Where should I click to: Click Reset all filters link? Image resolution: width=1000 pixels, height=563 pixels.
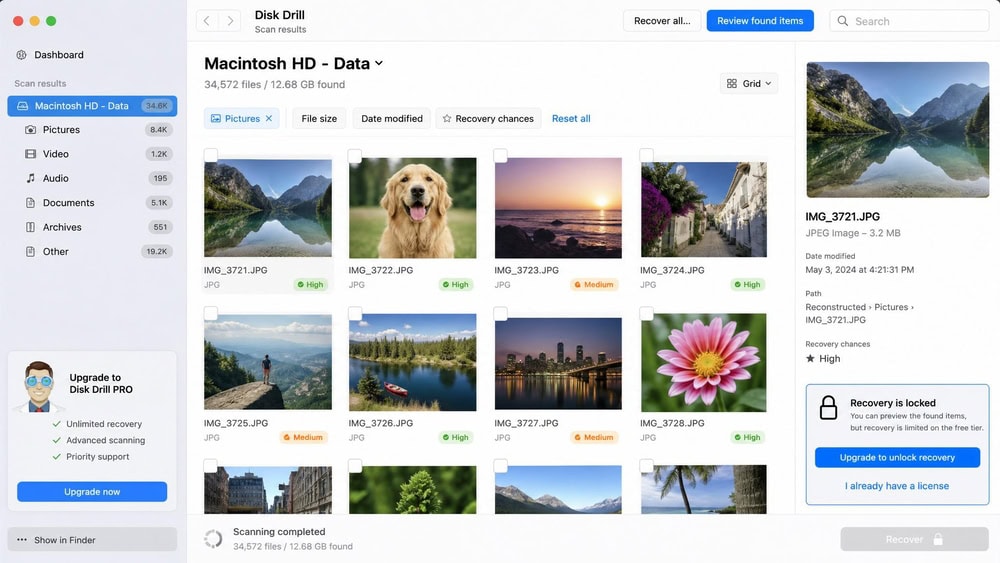[571, 119]
